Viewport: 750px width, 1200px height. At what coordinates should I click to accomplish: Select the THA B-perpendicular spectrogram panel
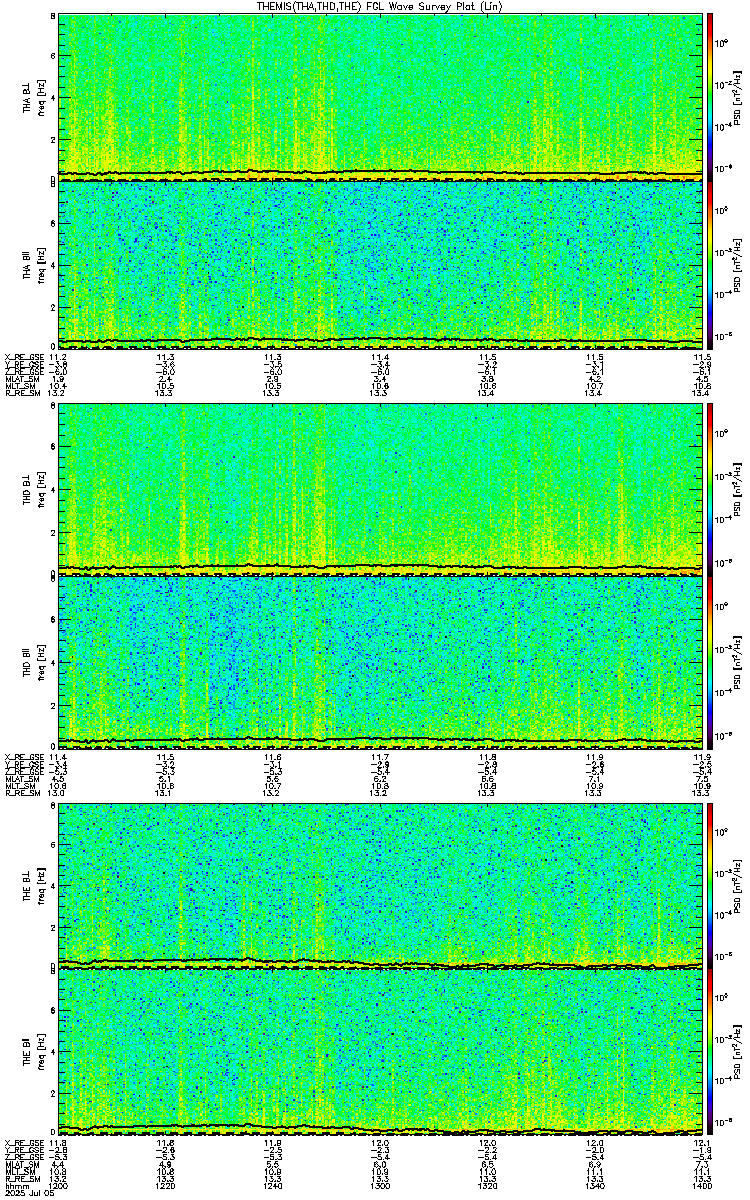coord(380,97)
